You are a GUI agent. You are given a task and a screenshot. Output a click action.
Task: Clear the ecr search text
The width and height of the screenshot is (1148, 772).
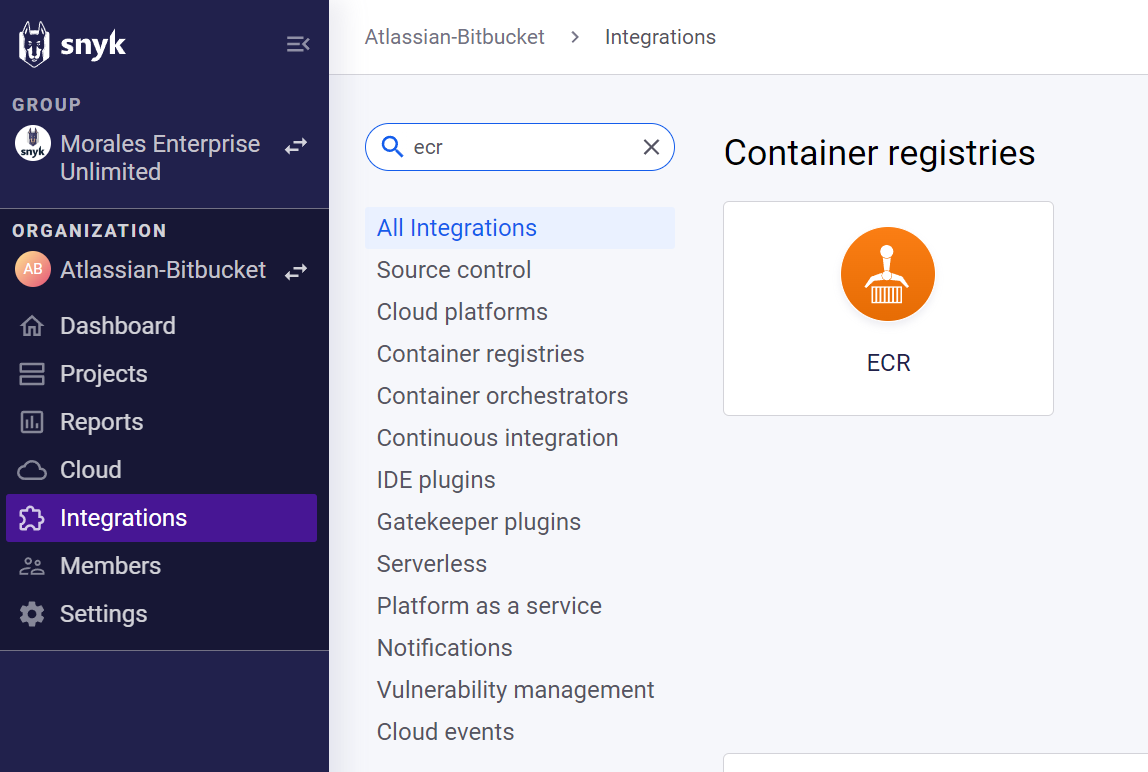(x=651, y=147)
